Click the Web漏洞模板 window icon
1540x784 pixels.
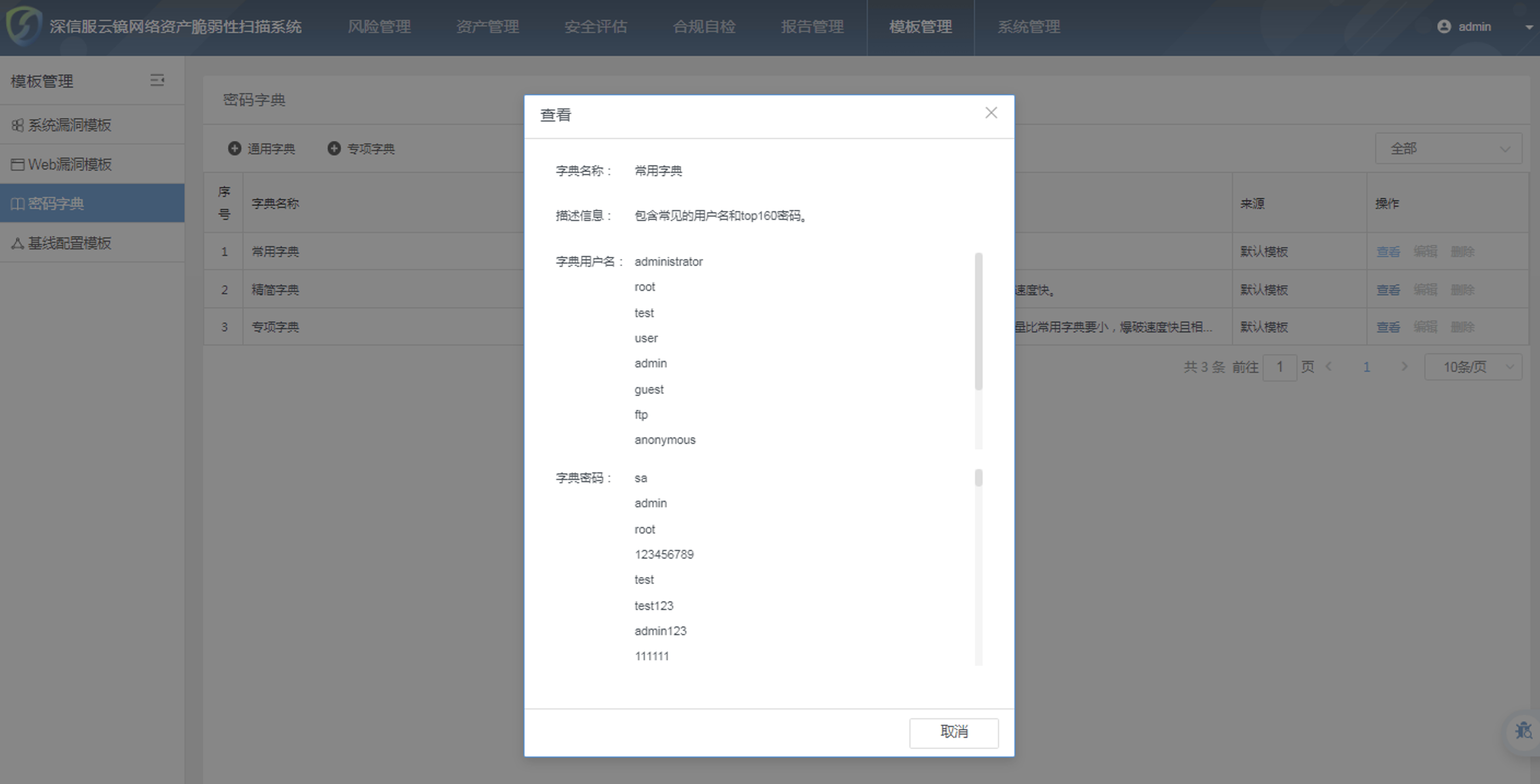pos(17,165)
